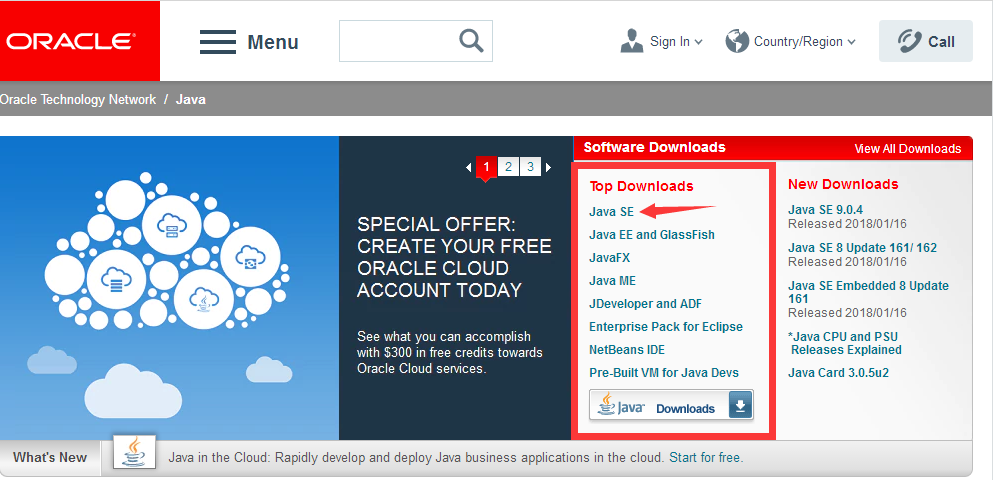Click the Call button
This screenshot has width=993, height=480.
925,41
